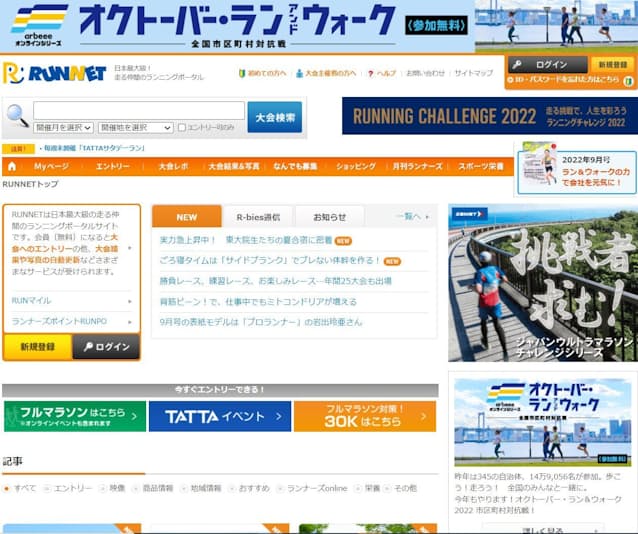Open 一覧へ list link
Screen dimensions: 638x534
click(x=412, y=217)
